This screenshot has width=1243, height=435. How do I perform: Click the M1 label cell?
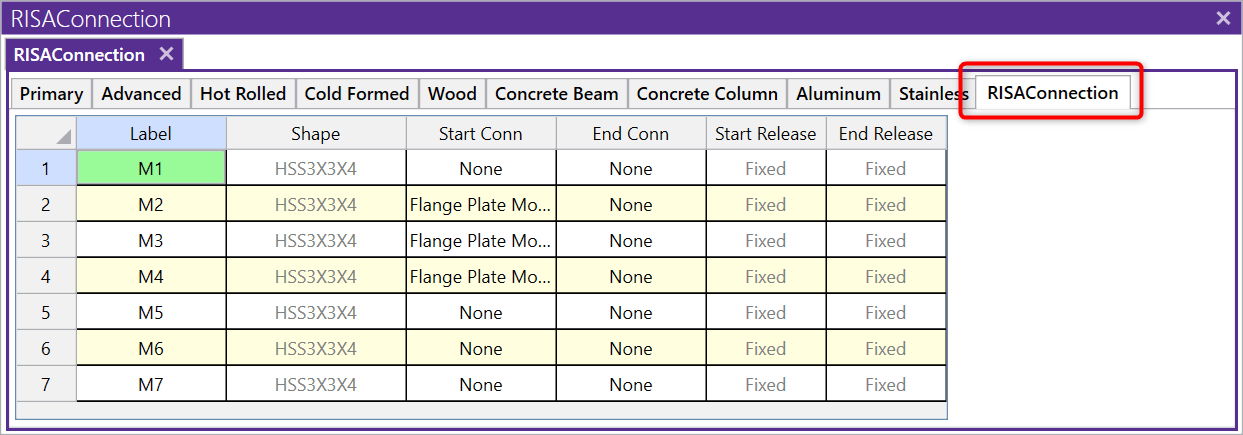(151, 169)
